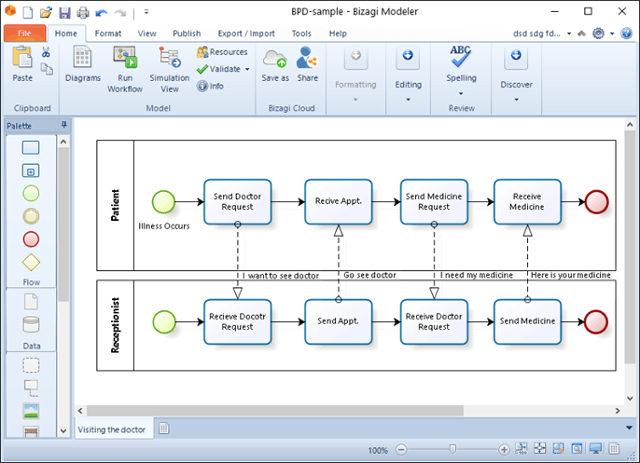Screen dimensions: 640x463
Task: Click the Share icon in Bizagi Cloud
Action: [x=307, y=57]
